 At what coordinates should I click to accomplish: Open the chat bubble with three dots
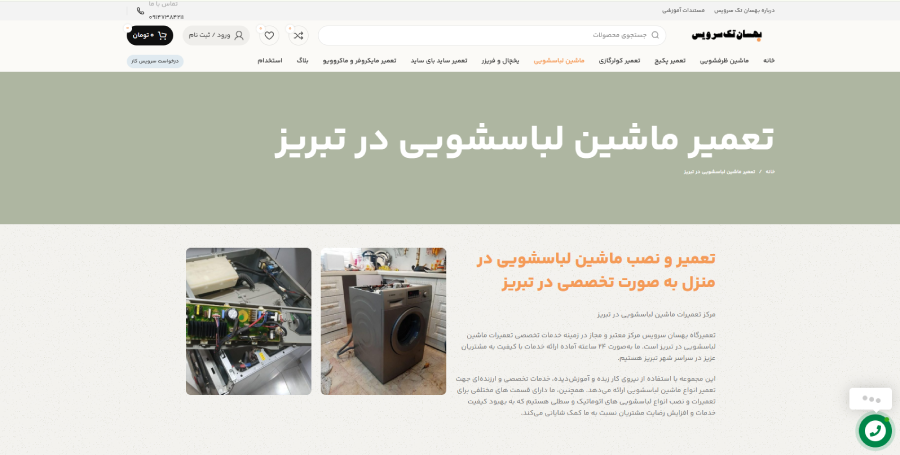[x=871, y=399]
